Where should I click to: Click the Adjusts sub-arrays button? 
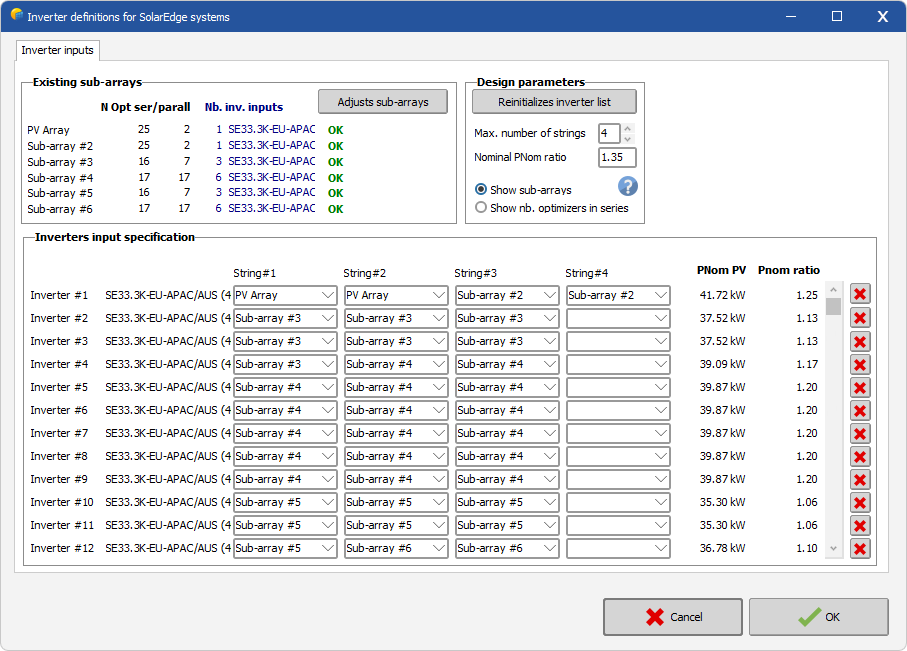(383, 102)
